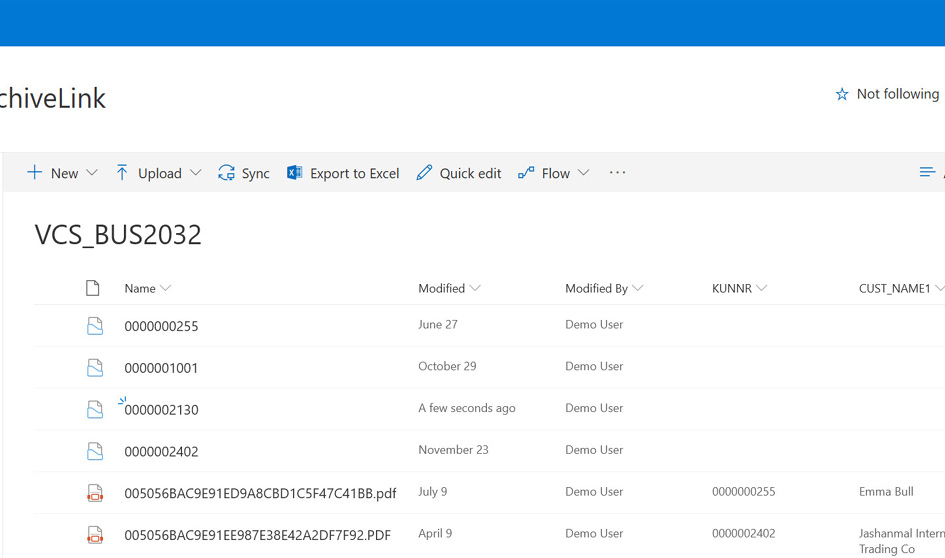Viewport: 945px width, 558px height.
Task: Click the Export to Excel icon
Action: pyautogui.click(x=295, y=173)
